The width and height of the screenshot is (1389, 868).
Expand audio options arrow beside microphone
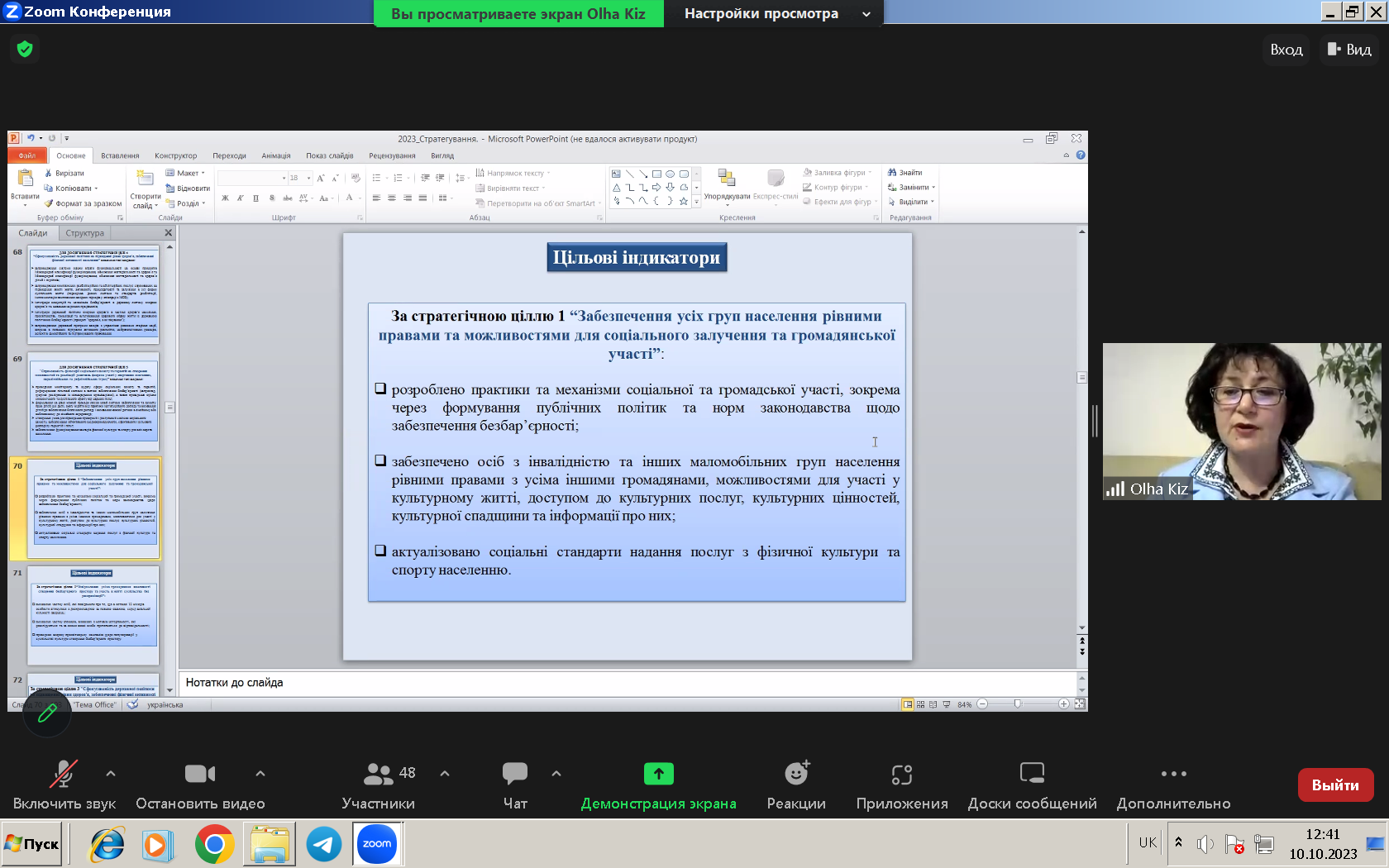pos(111,774)
